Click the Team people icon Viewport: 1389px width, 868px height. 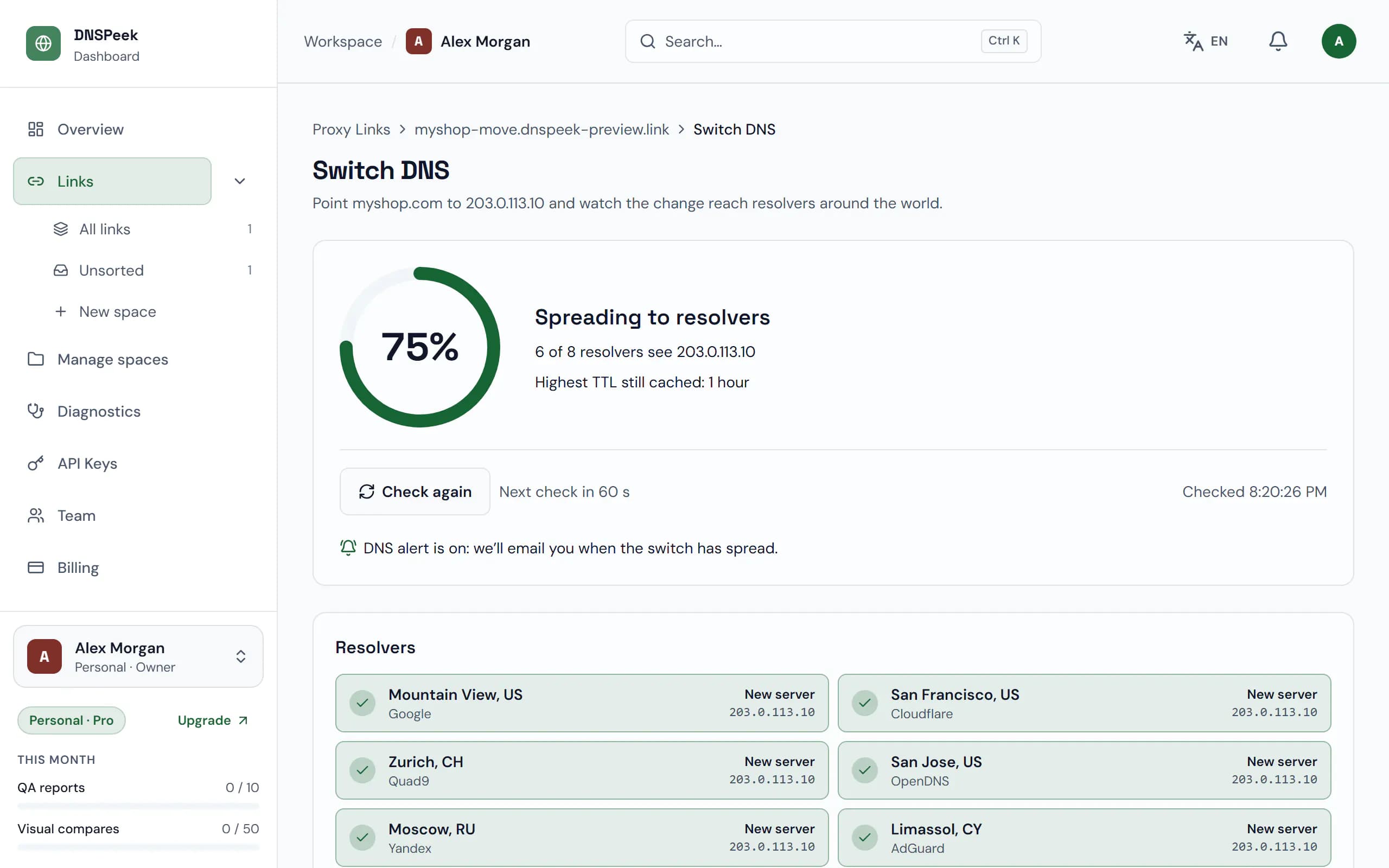pos(36,515)
